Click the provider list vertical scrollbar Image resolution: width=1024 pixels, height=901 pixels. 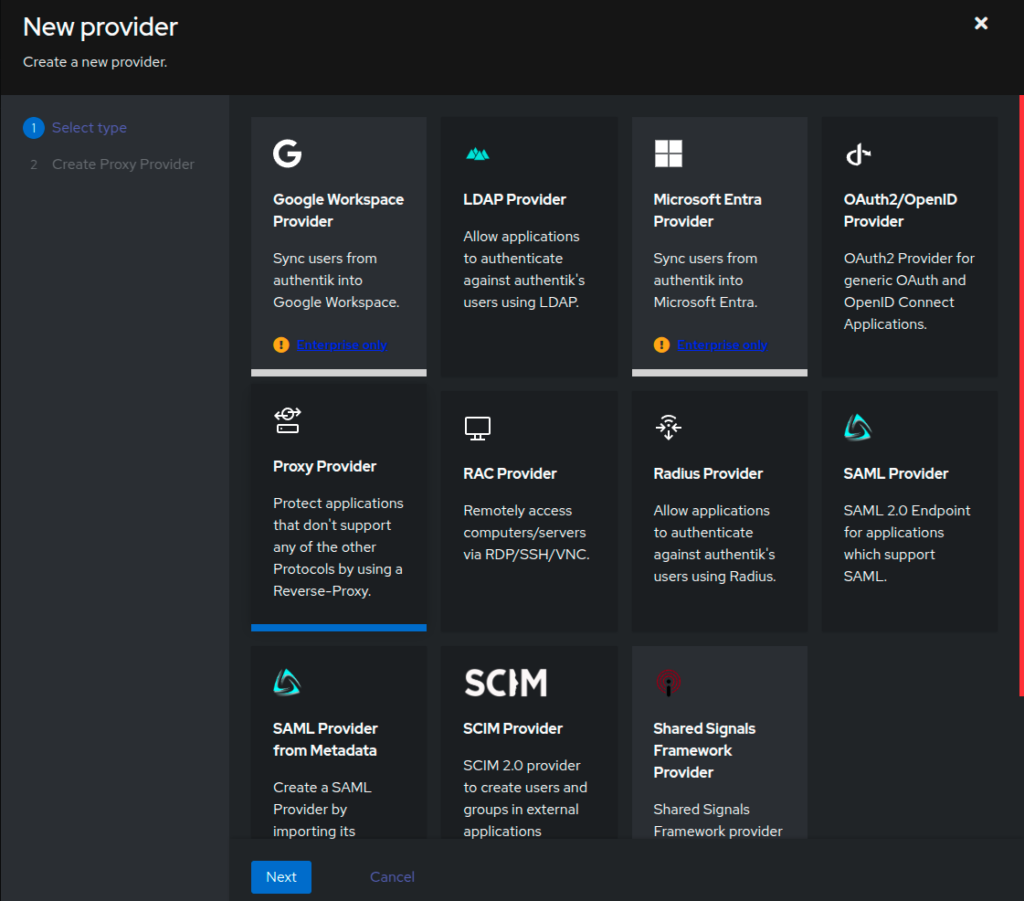pyautogui.click(x=1021, y=396)
